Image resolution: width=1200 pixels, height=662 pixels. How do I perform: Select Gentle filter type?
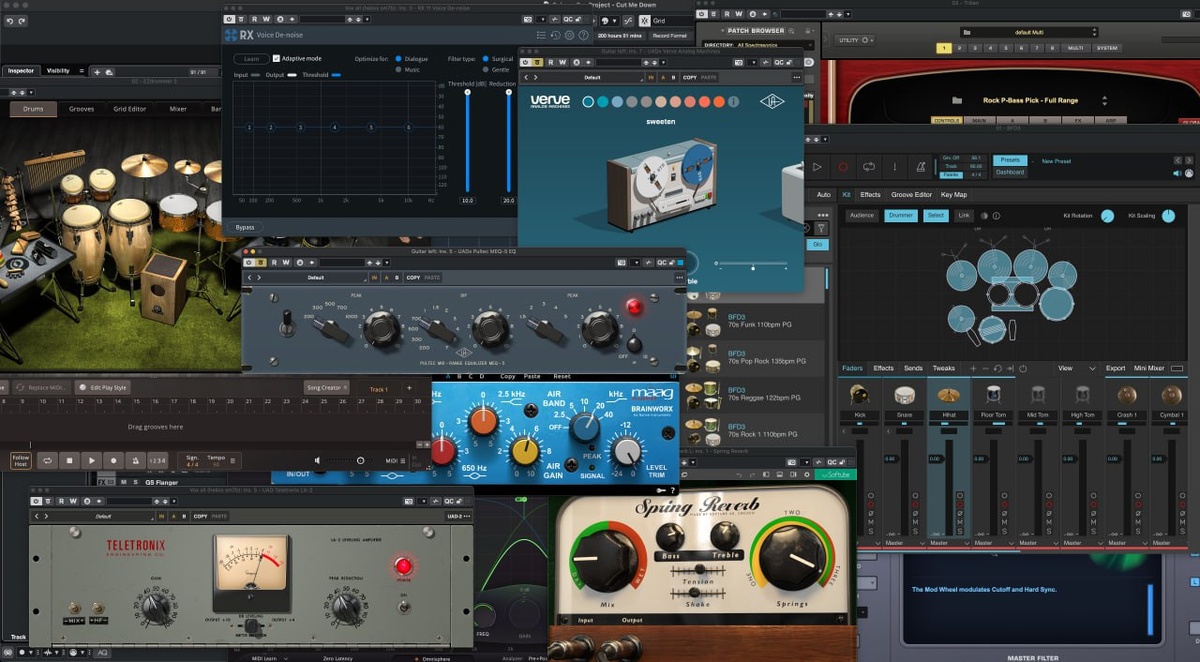(x=486, y=70)
